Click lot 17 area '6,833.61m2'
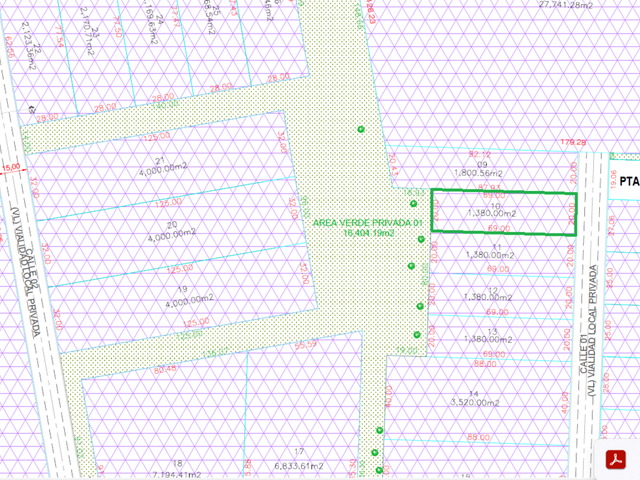640x480 pixels. click(x=299, y=466)
